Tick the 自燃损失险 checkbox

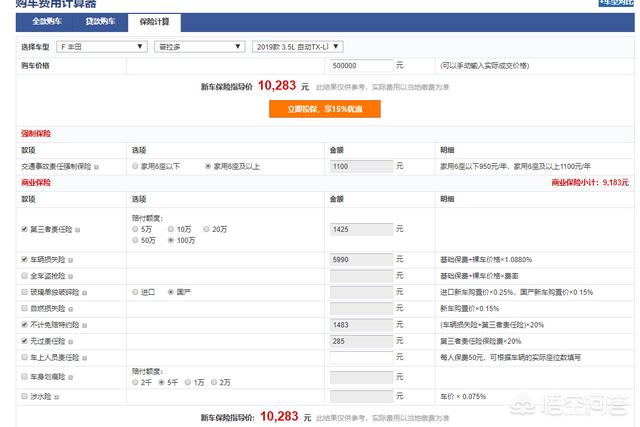coord(24,308)
